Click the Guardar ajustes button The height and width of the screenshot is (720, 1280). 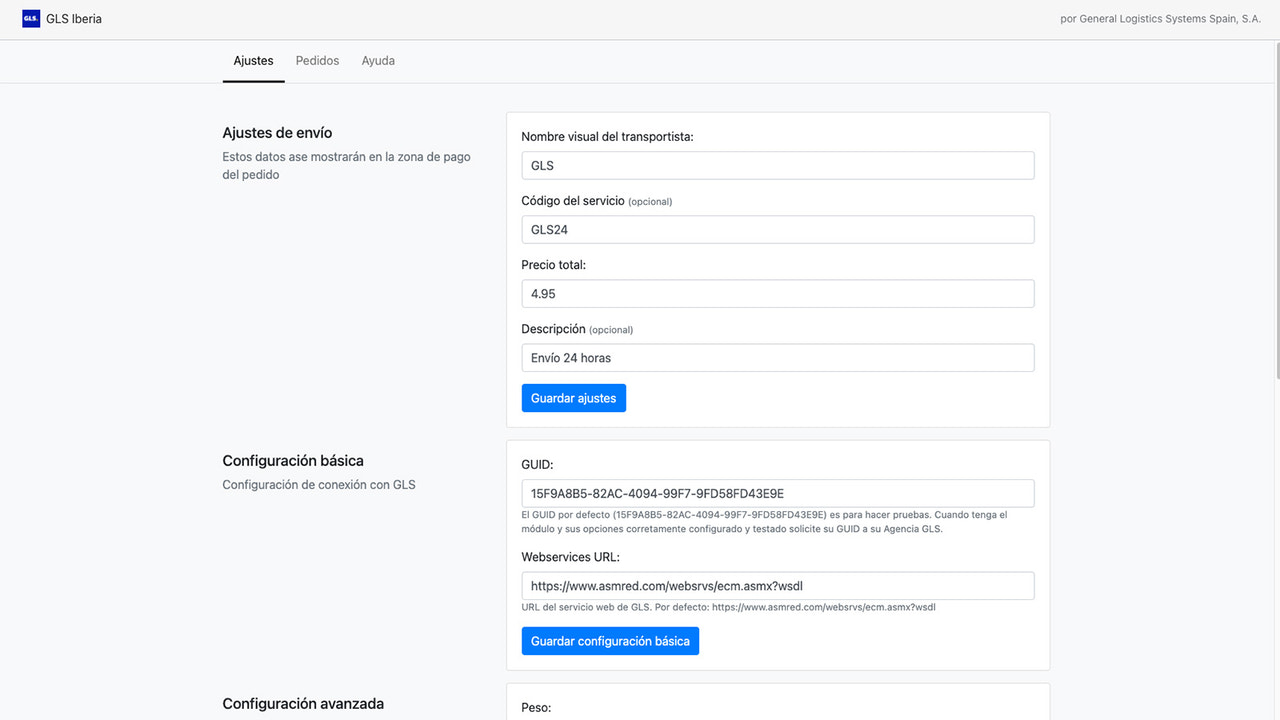point(573,397)
